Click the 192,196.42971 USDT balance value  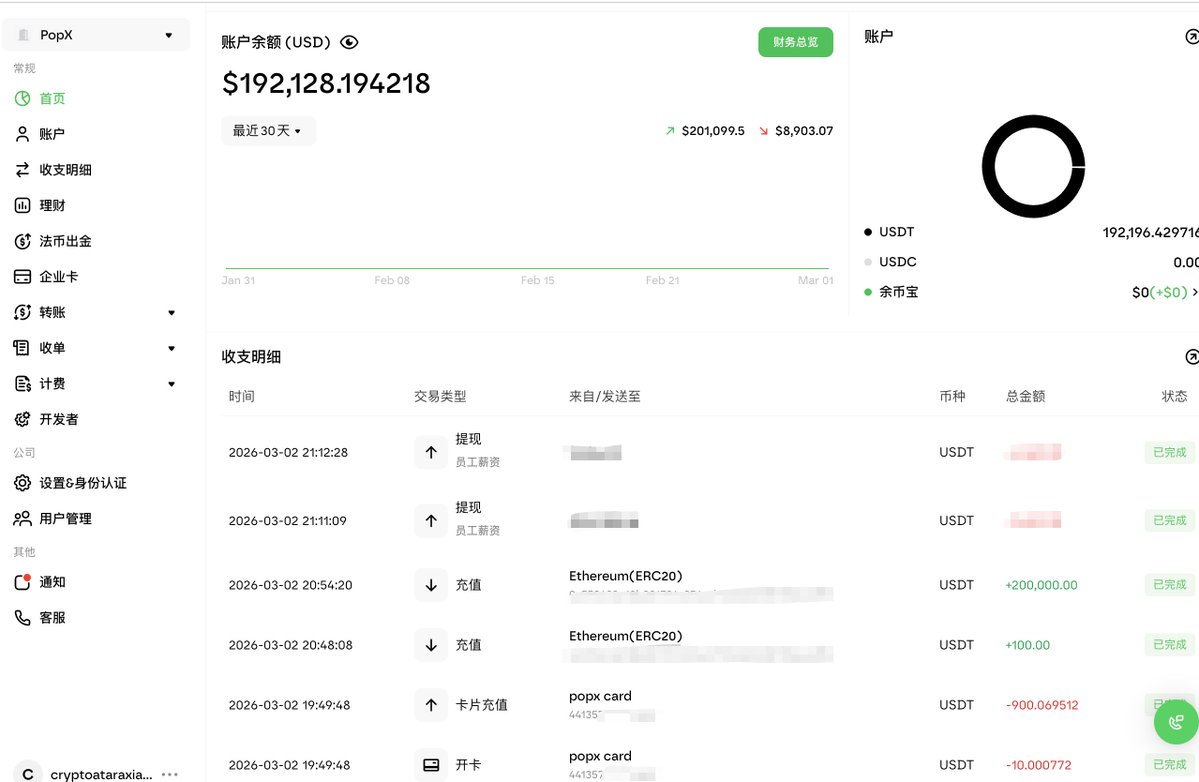1151,232
